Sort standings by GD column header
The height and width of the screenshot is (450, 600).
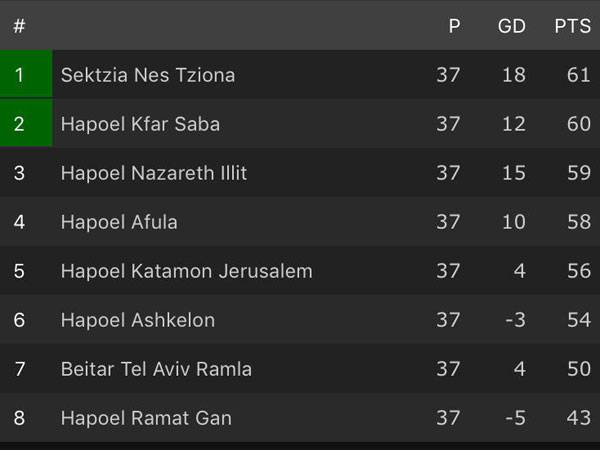point(512,26)
